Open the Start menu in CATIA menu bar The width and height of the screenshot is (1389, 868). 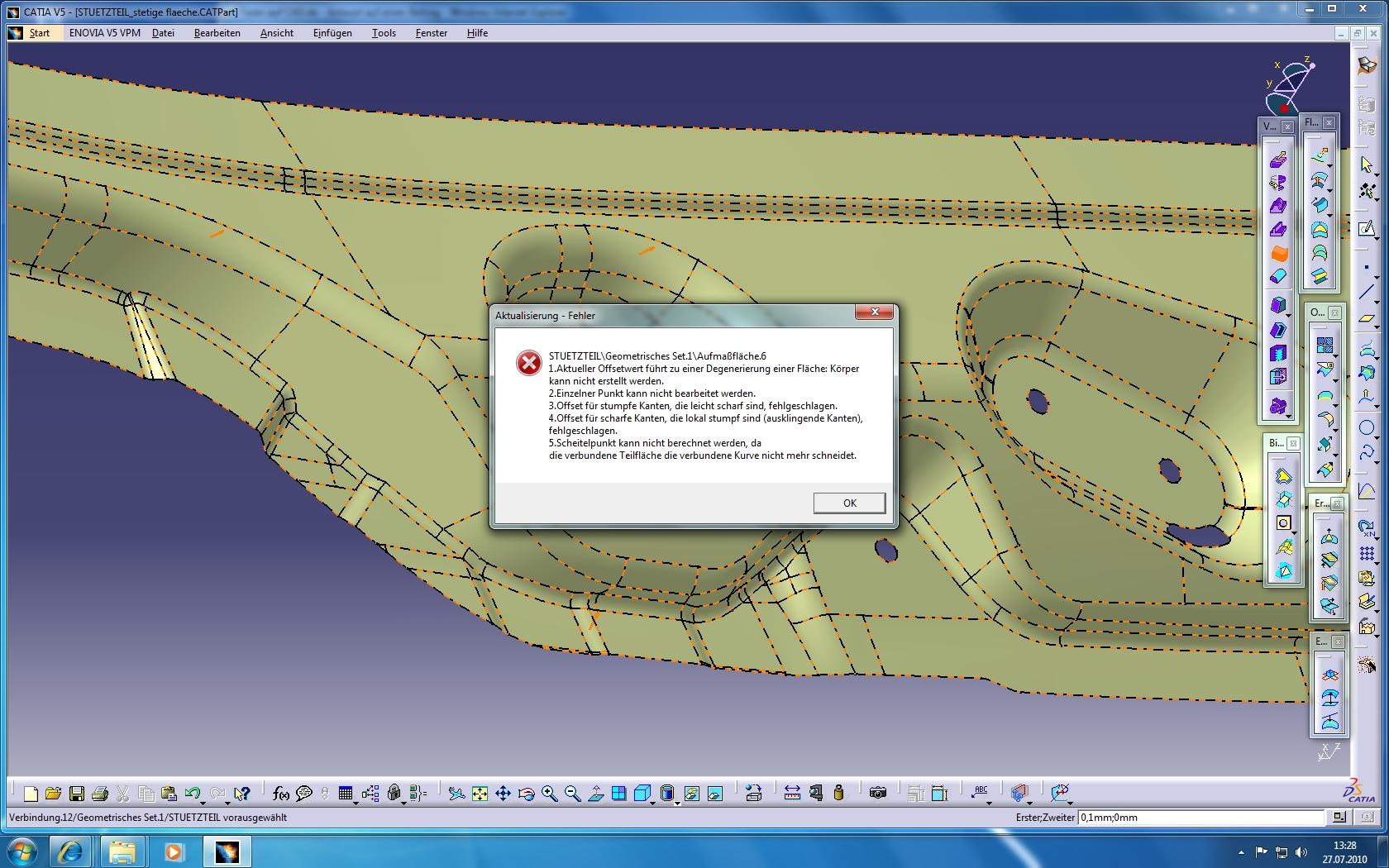point(39,33)
